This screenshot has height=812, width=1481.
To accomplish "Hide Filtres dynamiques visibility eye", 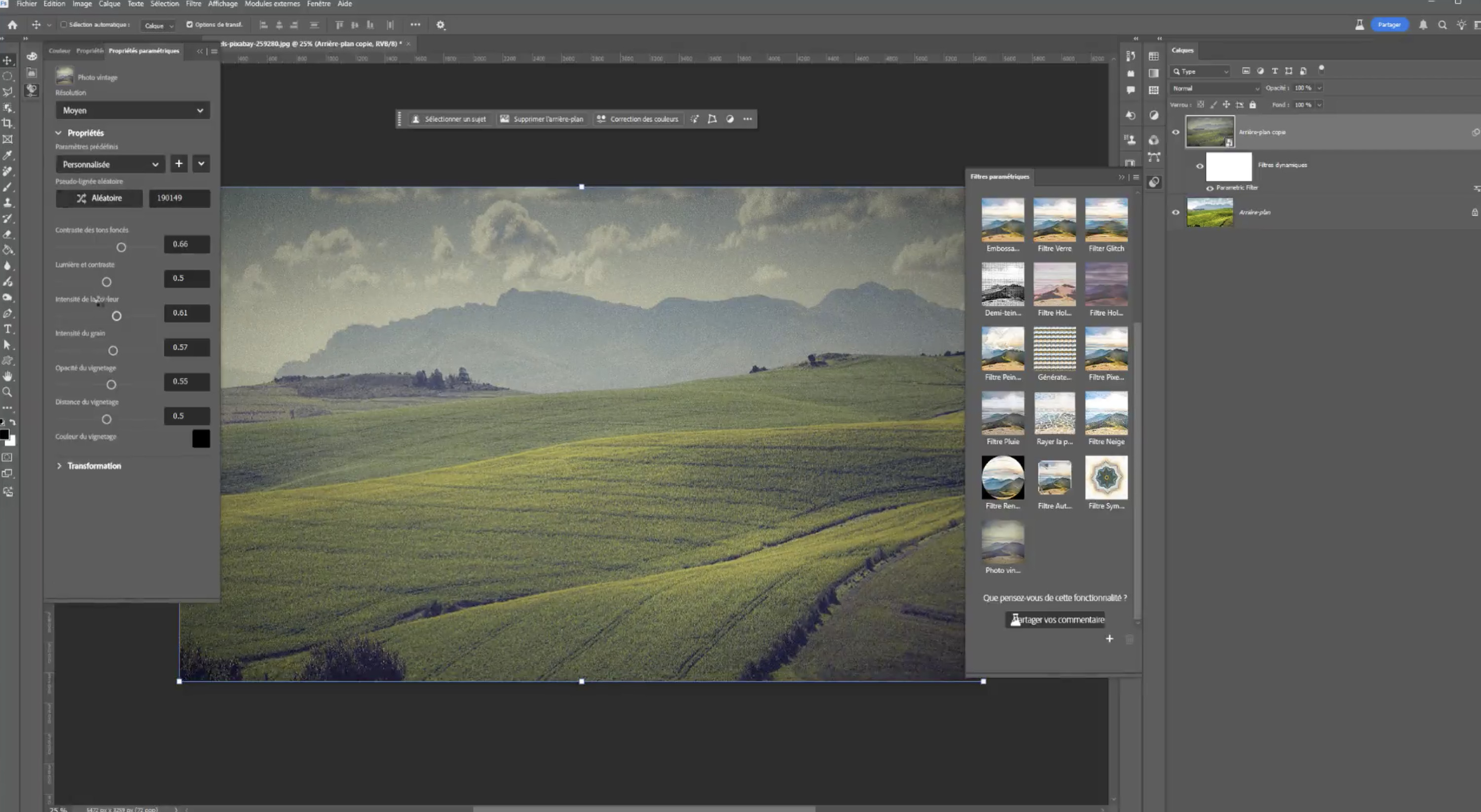I will (1200, 166).
